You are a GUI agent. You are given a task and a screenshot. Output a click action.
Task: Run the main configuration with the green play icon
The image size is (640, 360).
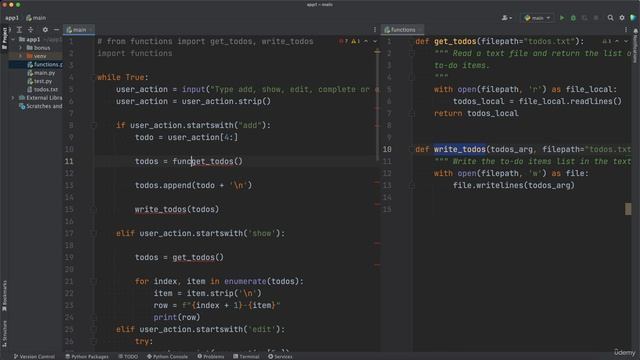(562, 18)
